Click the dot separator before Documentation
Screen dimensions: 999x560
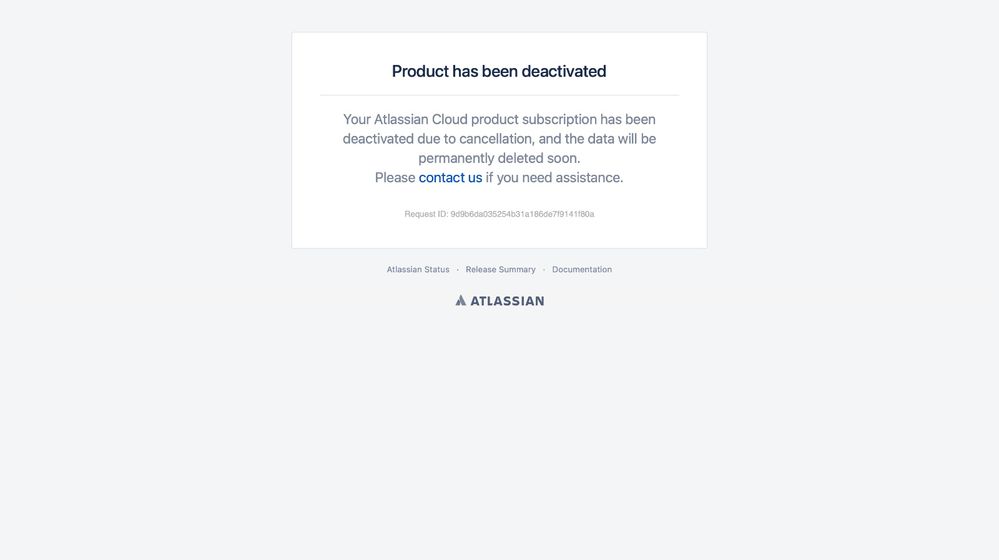(x=543, y=270)
